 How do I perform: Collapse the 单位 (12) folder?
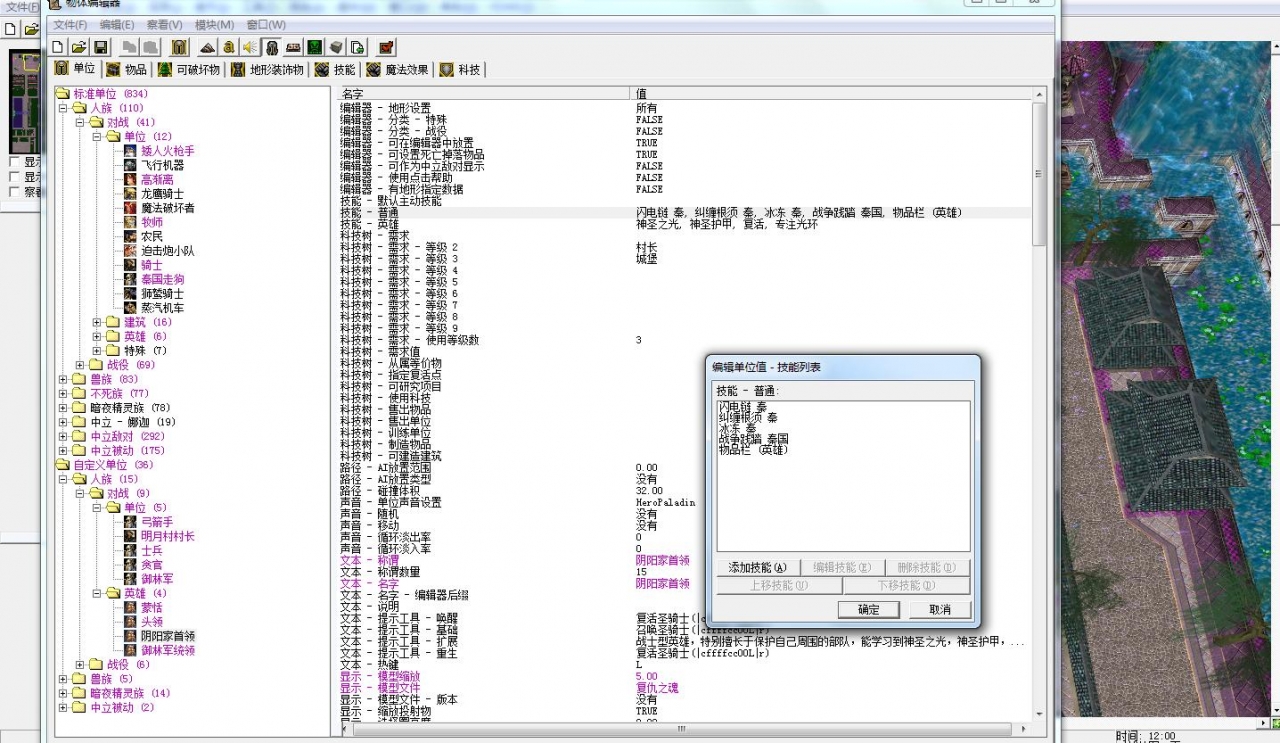pos(97,137)
